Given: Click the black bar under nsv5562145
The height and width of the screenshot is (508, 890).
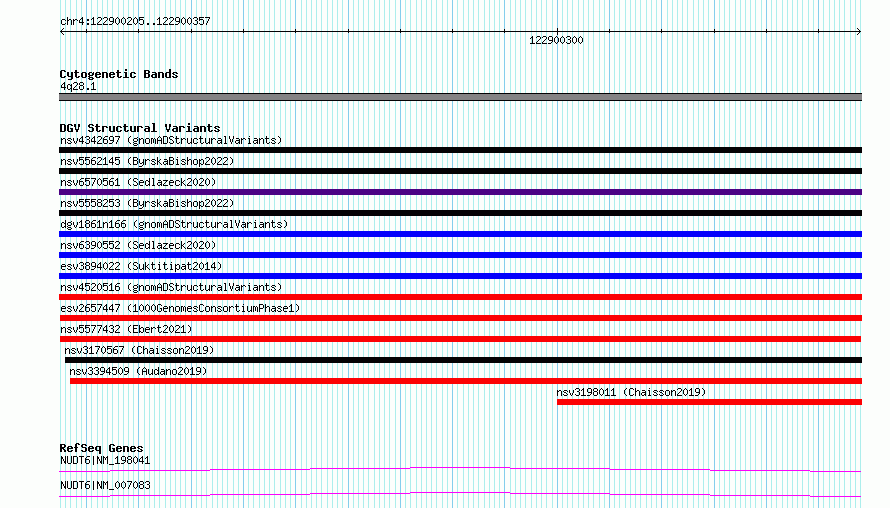Looking at the screenshot, I should tap(460, 171).
